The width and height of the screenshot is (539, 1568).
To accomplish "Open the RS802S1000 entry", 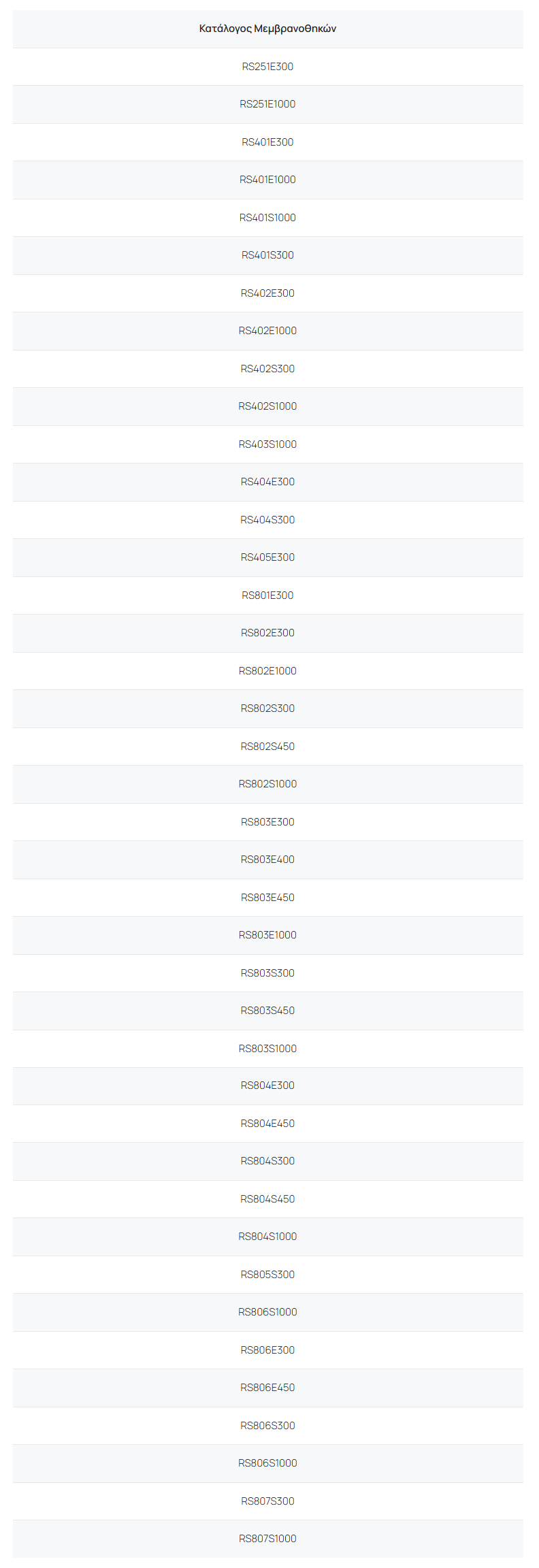I will point(267,784).
